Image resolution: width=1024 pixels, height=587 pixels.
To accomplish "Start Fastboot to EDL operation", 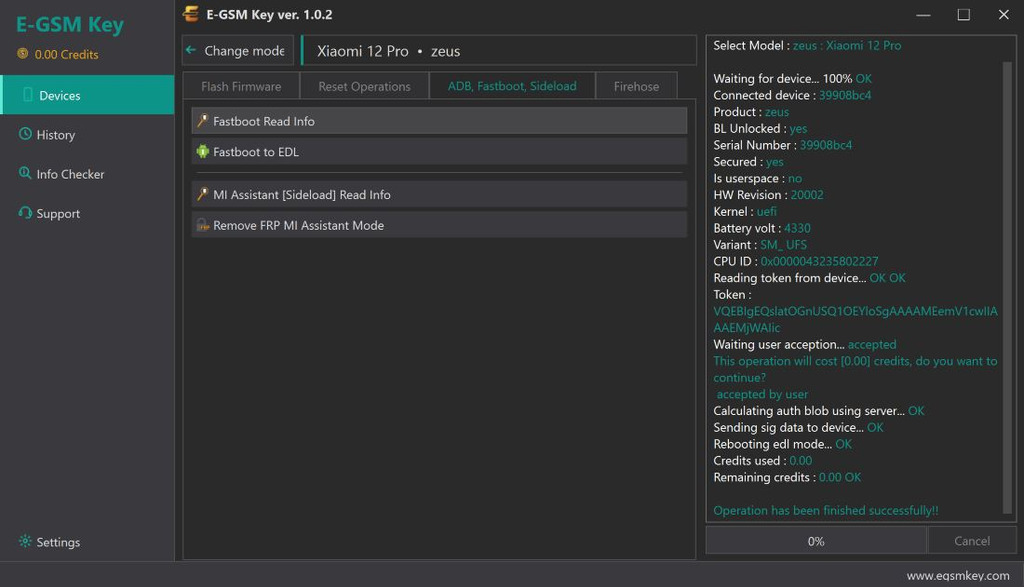I will (439, 151).
